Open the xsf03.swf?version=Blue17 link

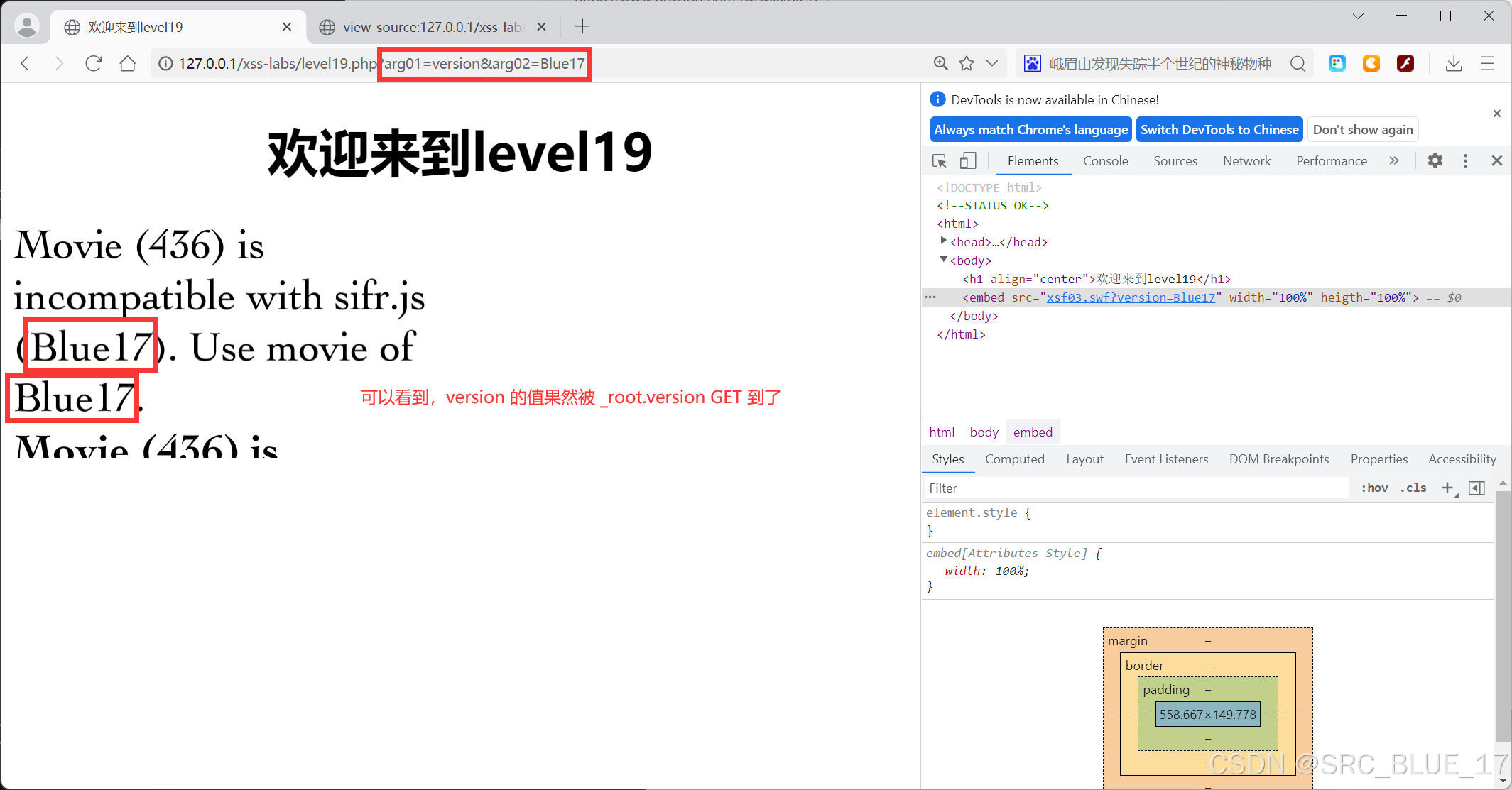tap(1131, 297)
